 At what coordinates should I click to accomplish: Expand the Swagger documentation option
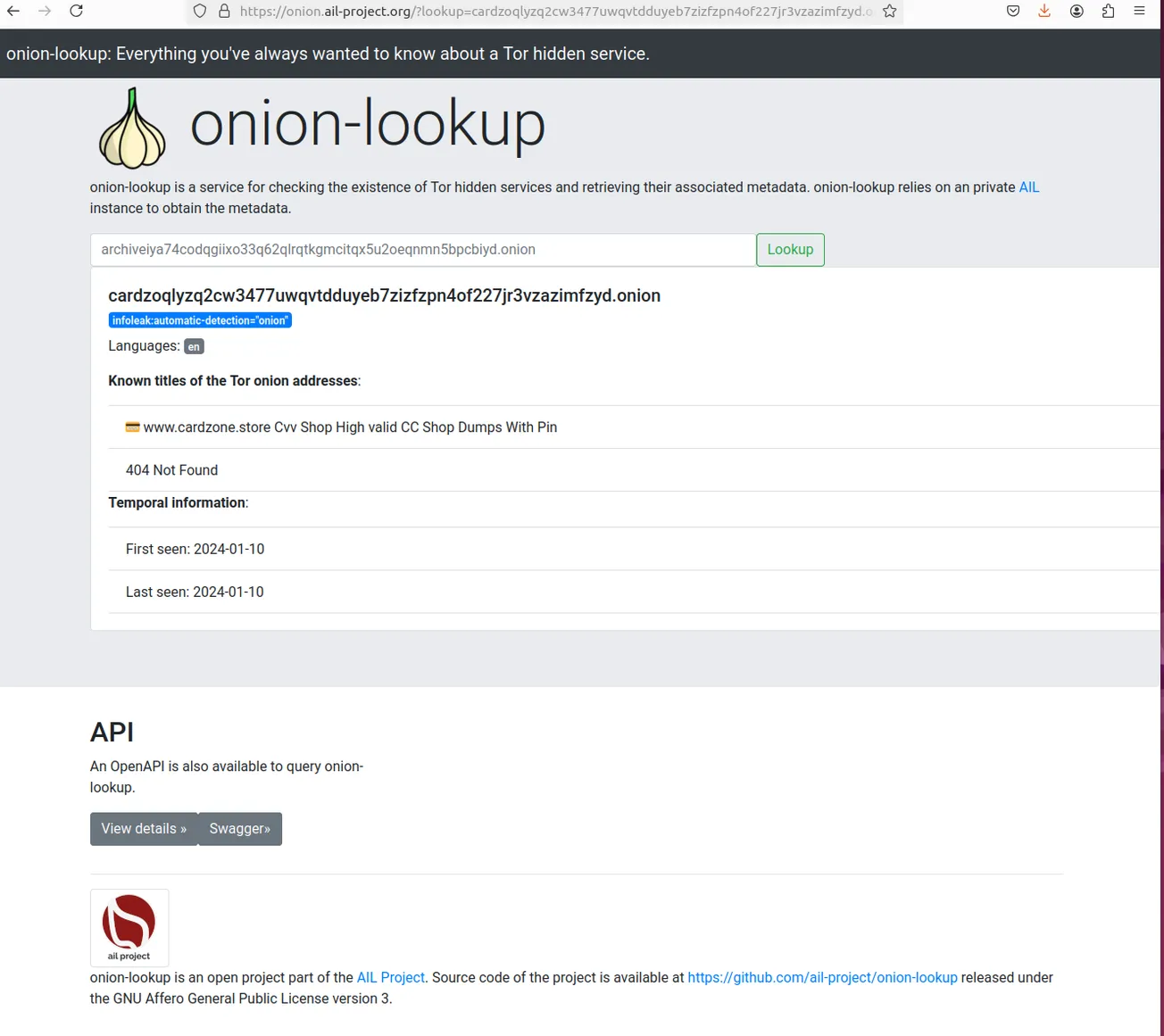tap(239, 828)
